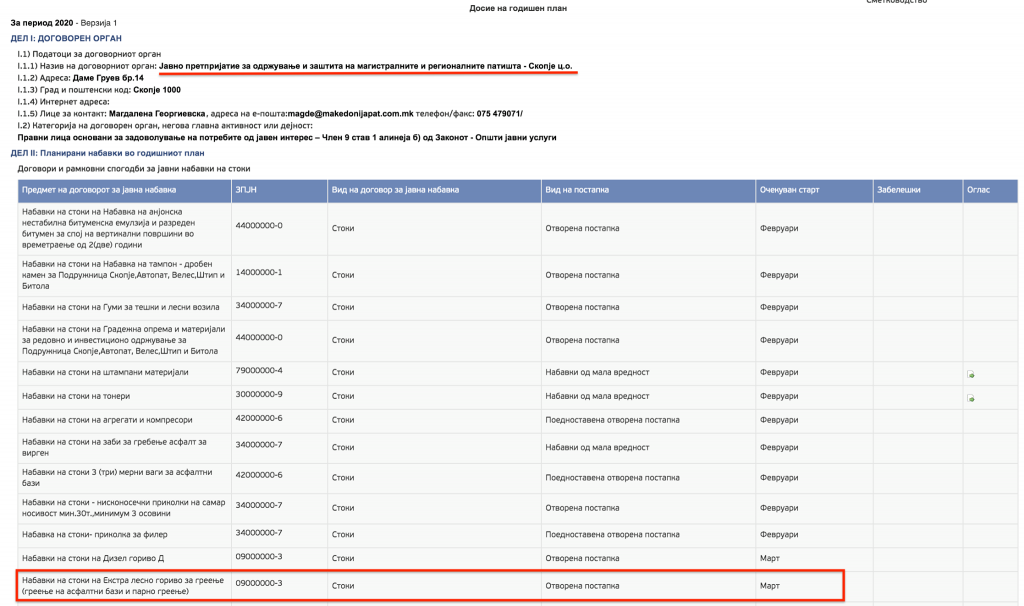Open the notice icon for тонери row
Screen dimensions: 1024x606
point(970,398)
